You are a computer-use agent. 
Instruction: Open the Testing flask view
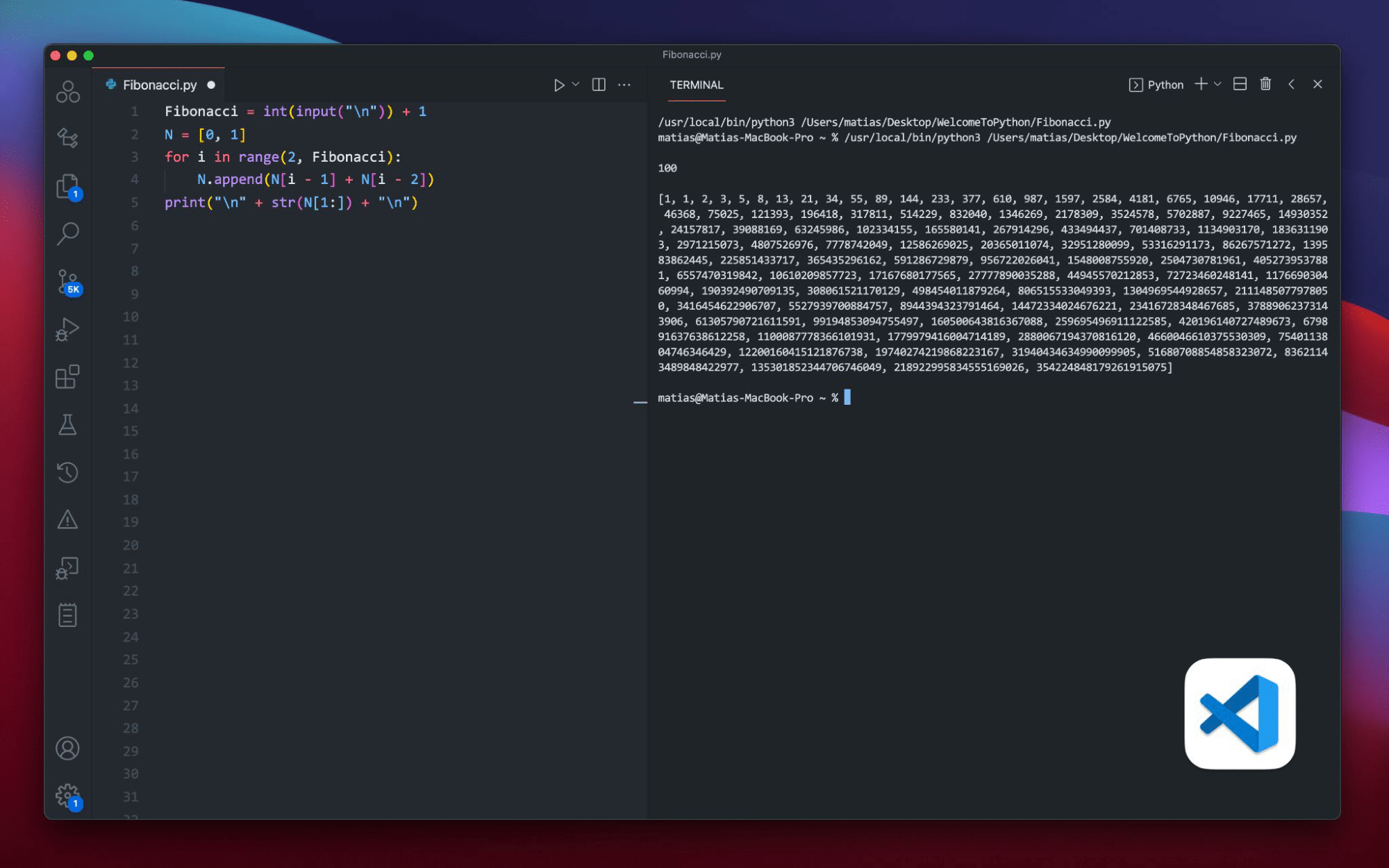pos(67,424)
